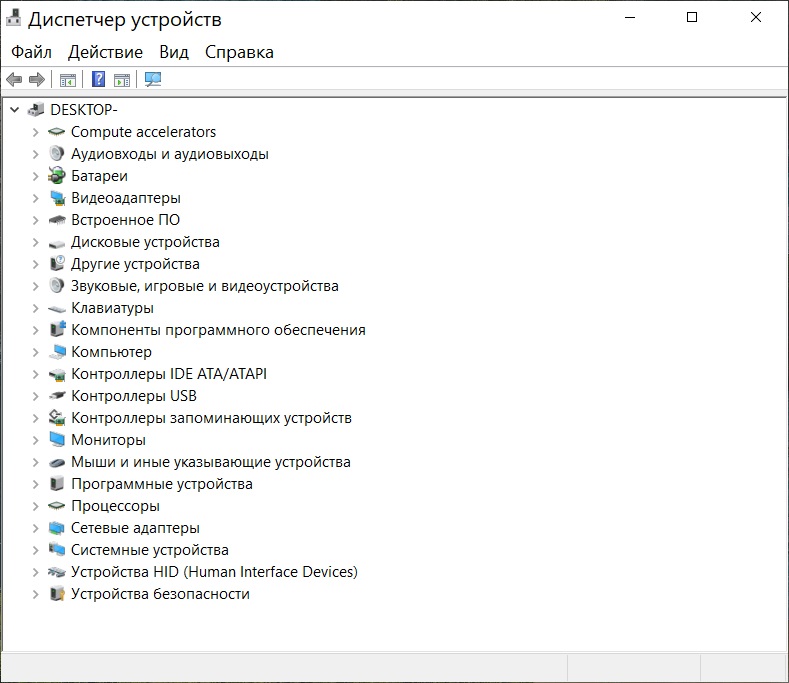Click the Forward arrow toolbar icon
The width and height of the screenshot is (789, 683).
click(x=37, y=80)
